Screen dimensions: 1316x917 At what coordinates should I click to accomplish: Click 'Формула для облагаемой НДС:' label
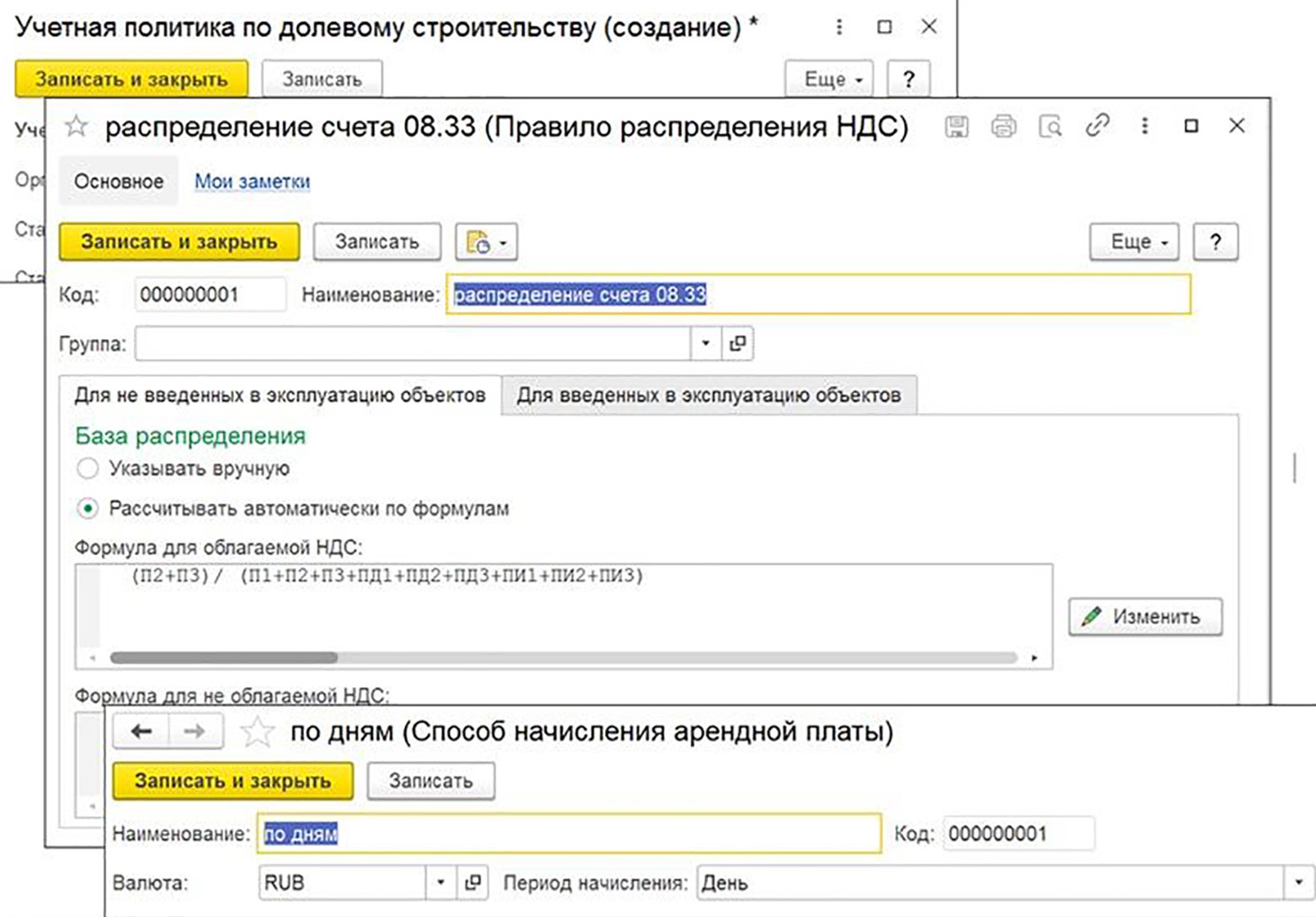(219, 548)
